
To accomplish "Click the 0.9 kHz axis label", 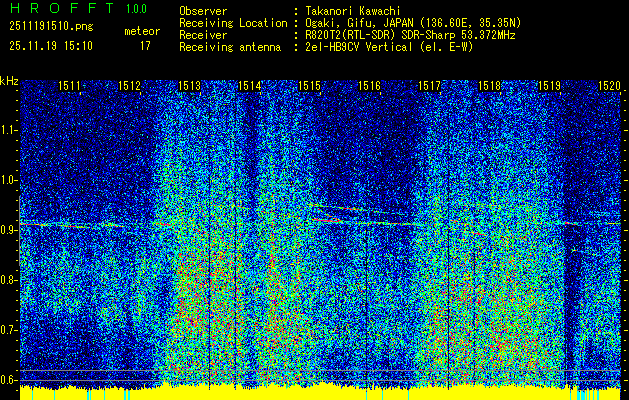I will (8, 230).
